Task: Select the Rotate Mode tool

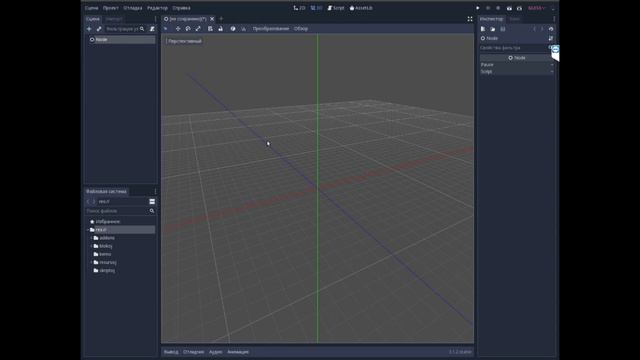Action: 188,29
